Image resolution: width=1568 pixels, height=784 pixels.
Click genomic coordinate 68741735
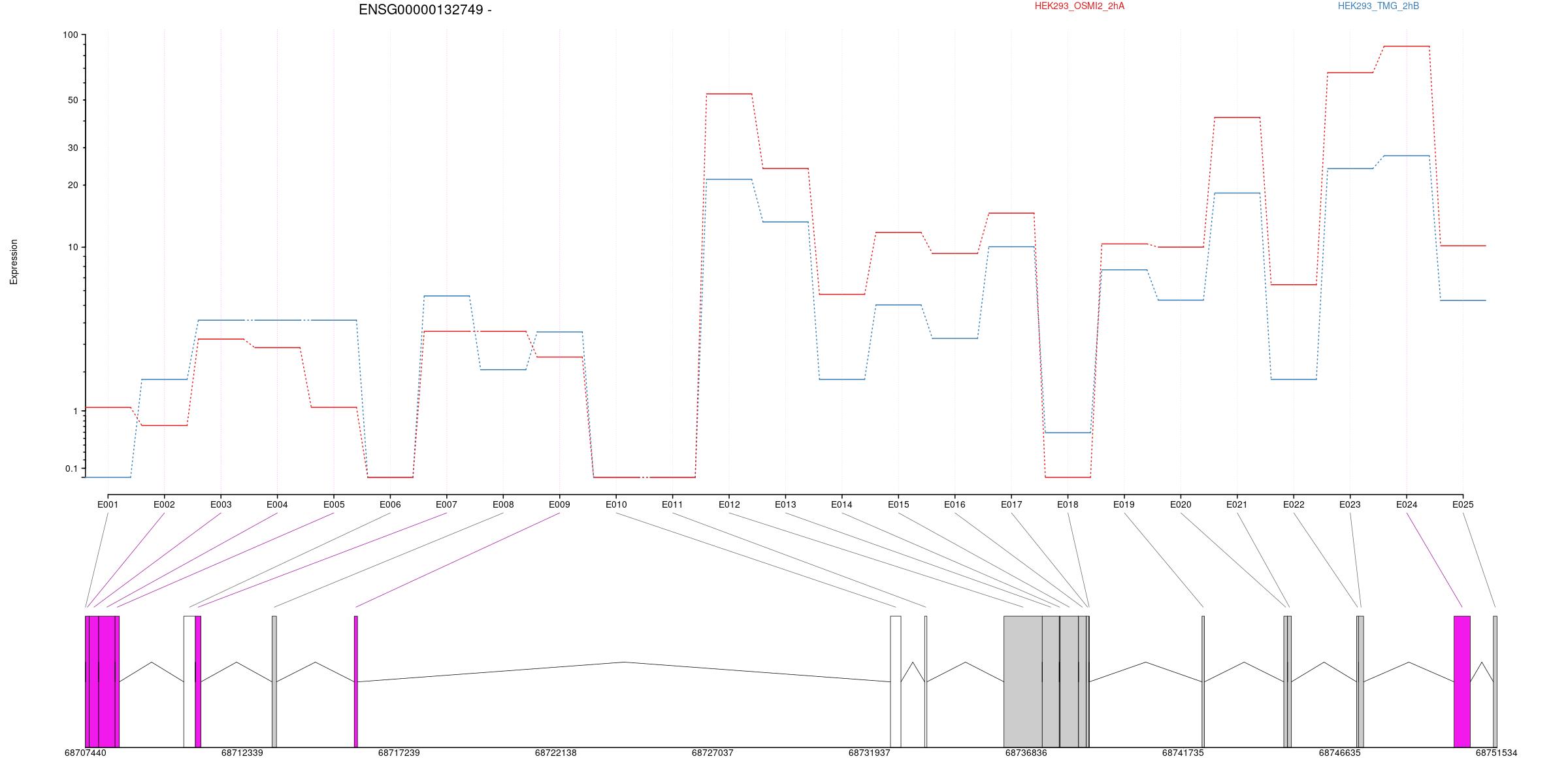(1183, 753)
